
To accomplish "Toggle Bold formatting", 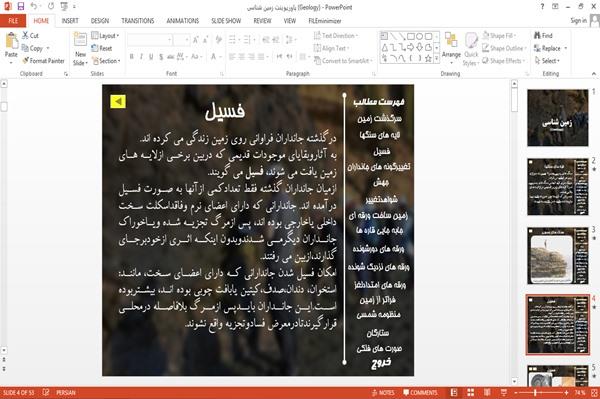I will pyautogui.click(x=132, y=57).
